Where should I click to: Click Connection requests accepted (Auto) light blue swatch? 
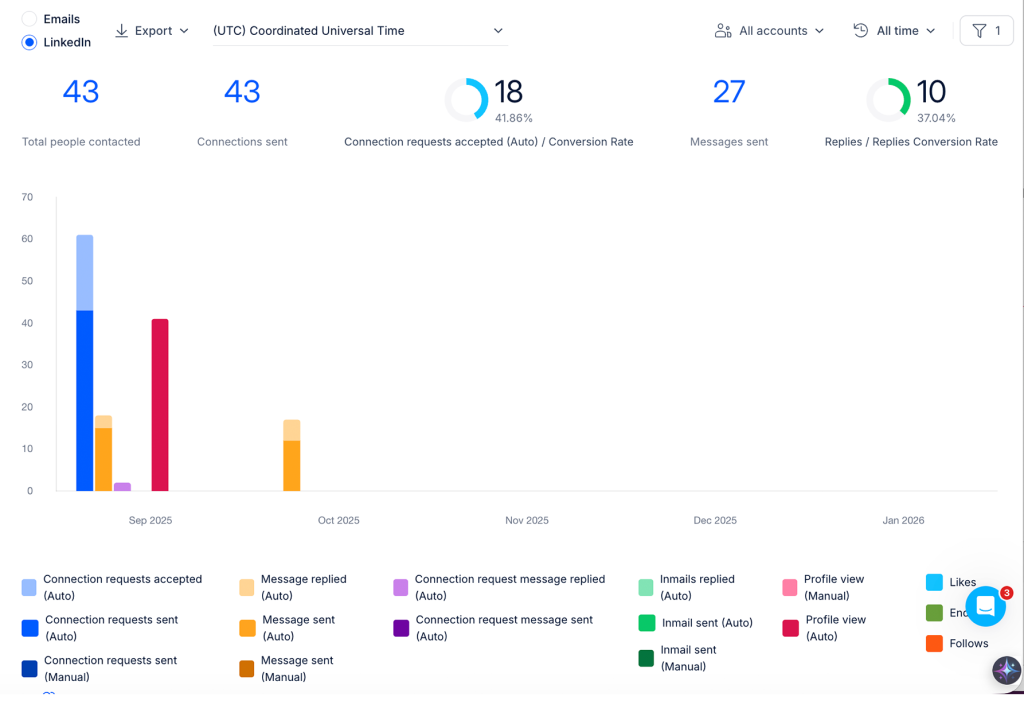[29, 588]
